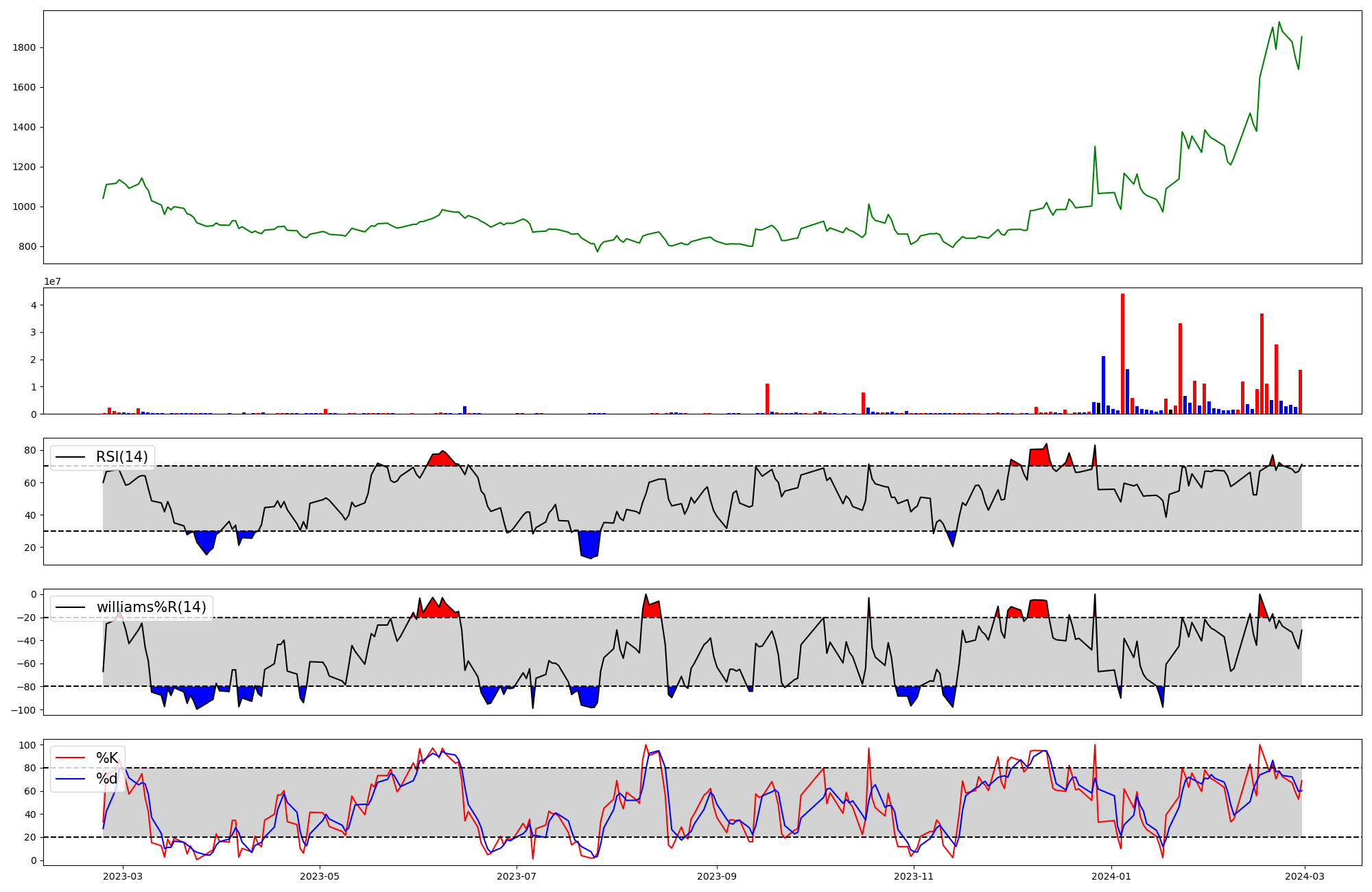1372x892 pixels.
Task: Click the 100 stochastic axis tick label
Action: coord(27,745)
